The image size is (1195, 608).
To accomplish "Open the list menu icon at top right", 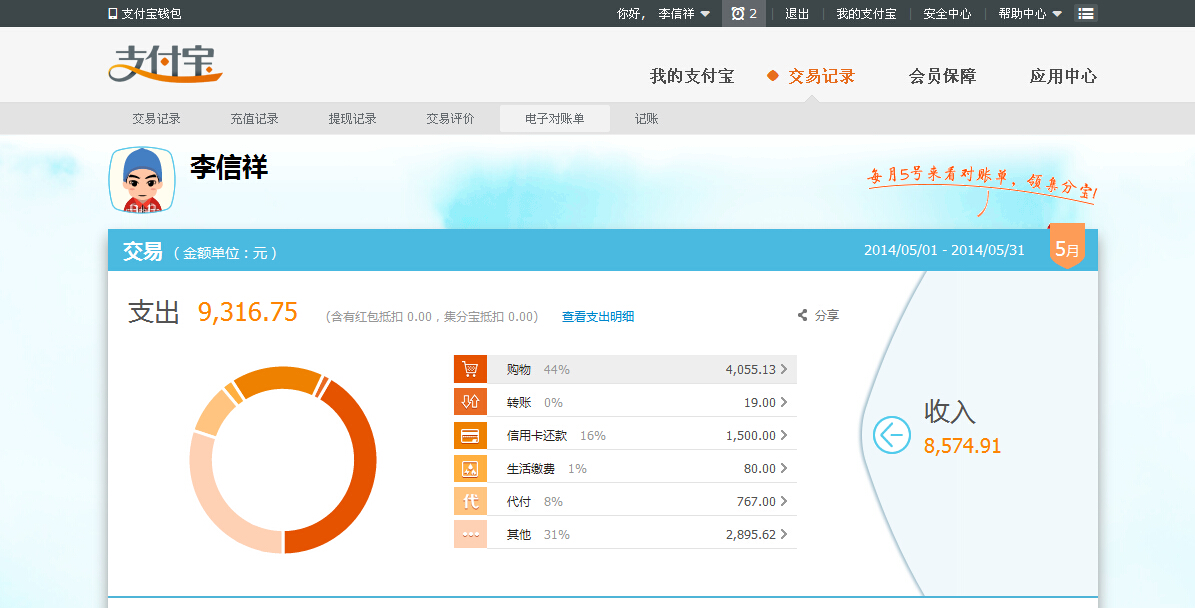I will tap(1085, 14).
